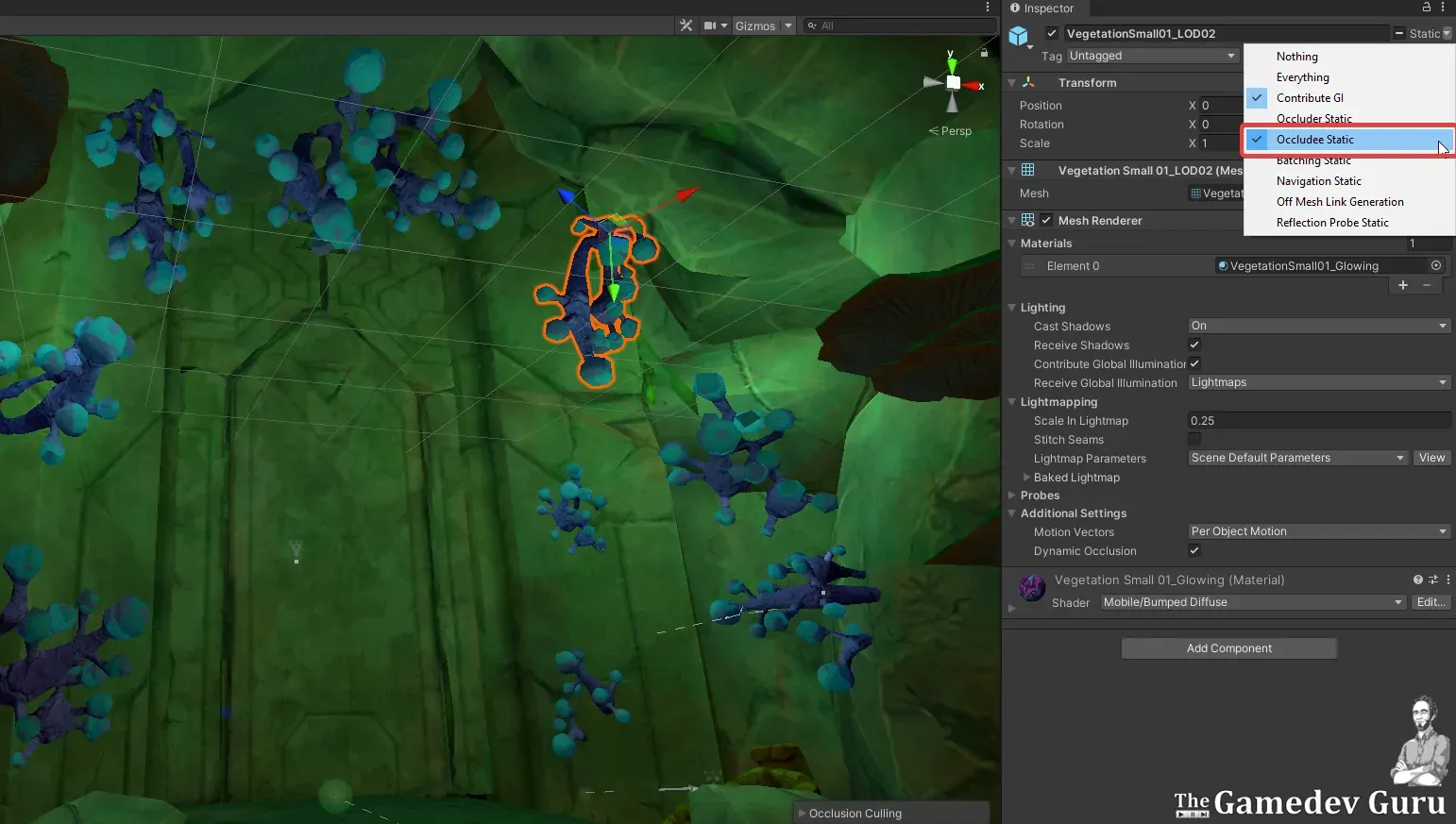Open the Shader selection dropdown
The width and height of the screenshot is (1456, 824).
click(x=1252, y=602)
